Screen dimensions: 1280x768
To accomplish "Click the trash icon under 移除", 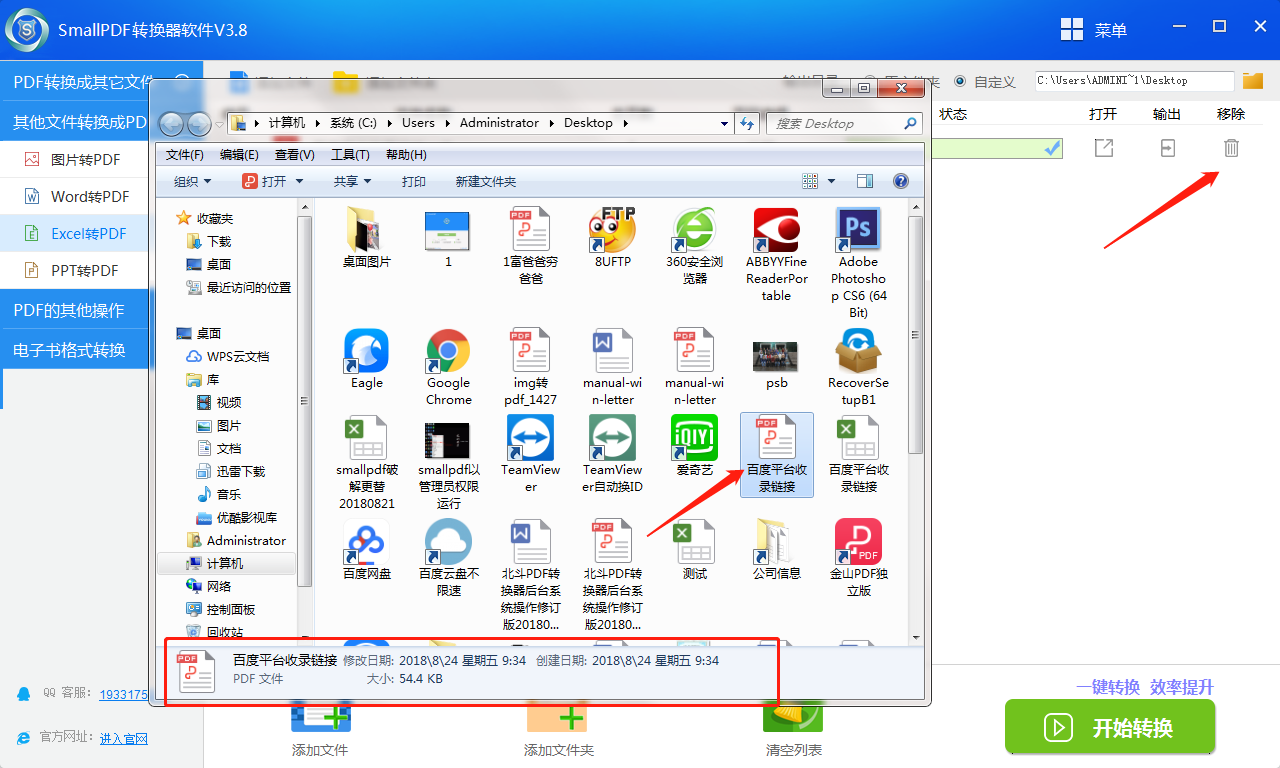I will [x=1231, y=148].
